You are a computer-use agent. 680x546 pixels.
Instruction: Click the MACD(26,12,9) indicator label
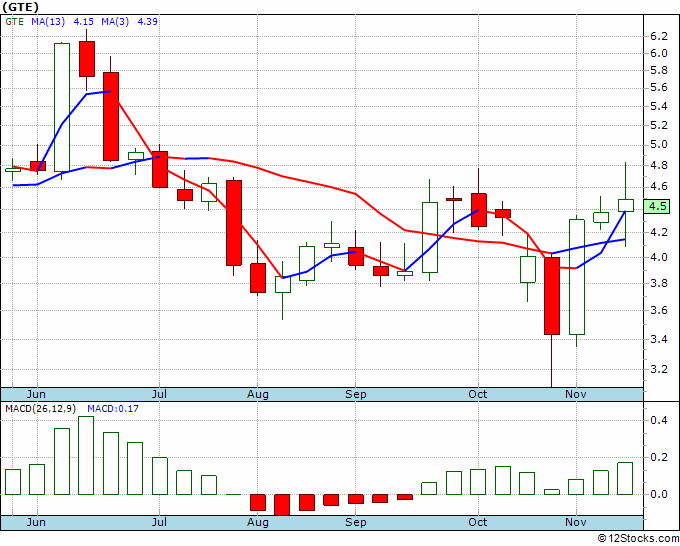click(x=41, y=409)
